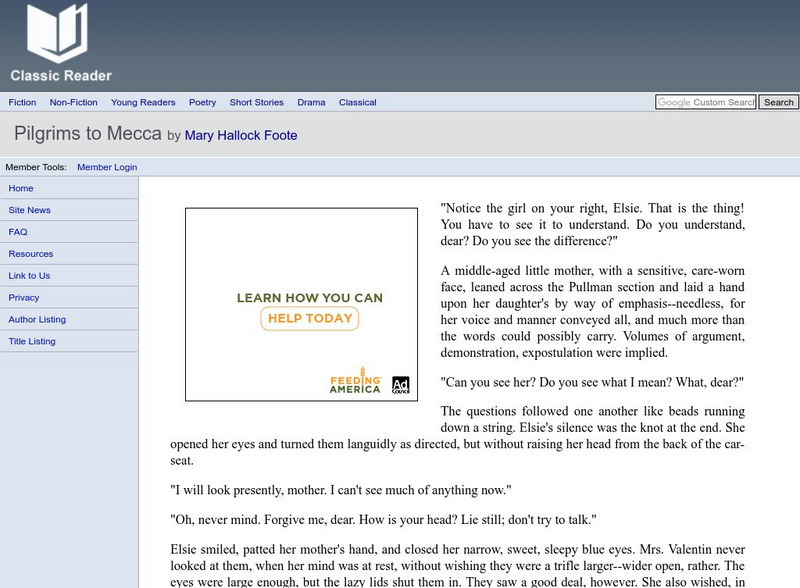Open the Privacy page
Image resolution: width=800 pixels, height=588 pixels.
coord(22,297)
